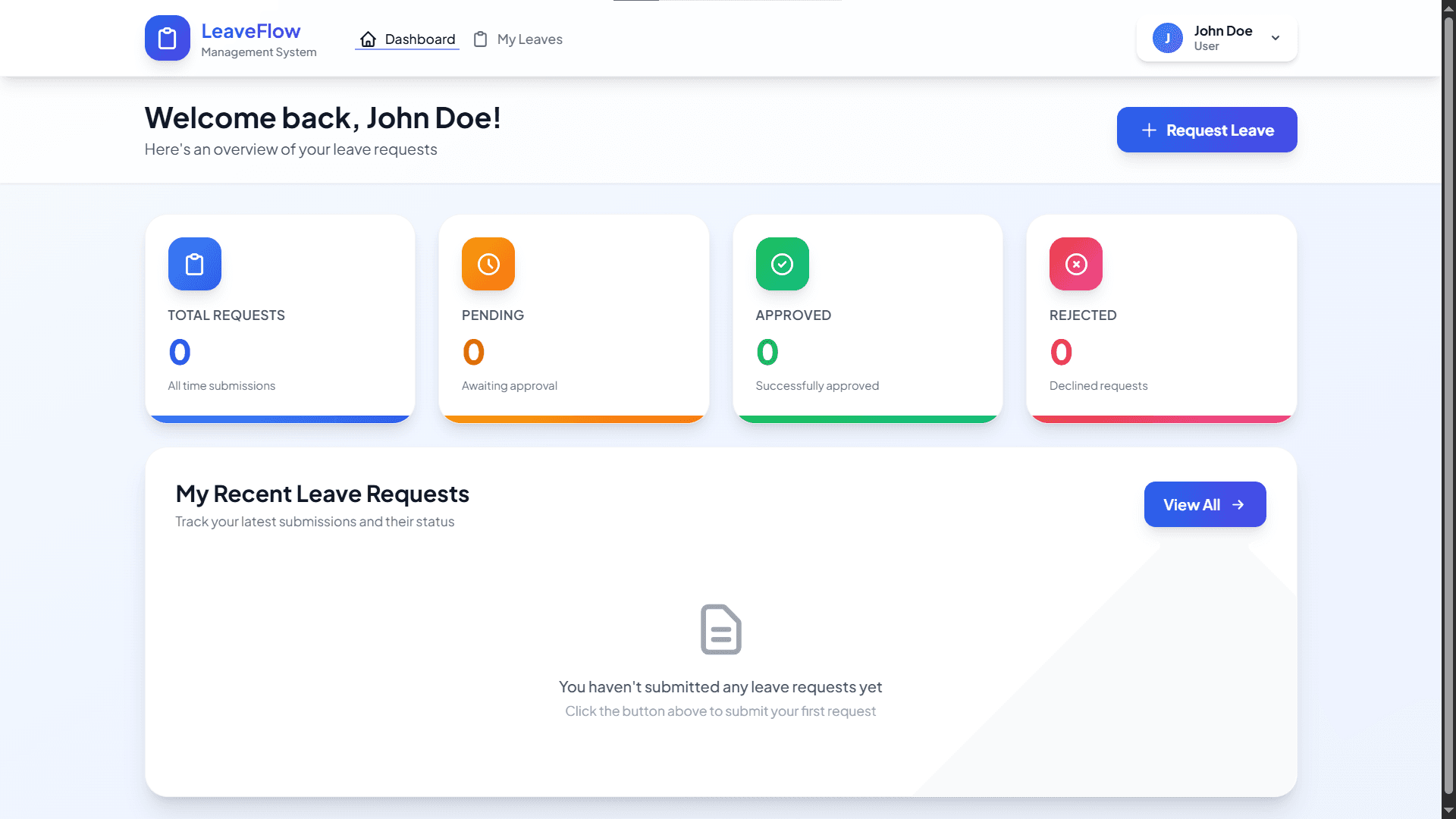Image resolution: width=1456 pixels, height=819 pixels.
Task: Click the 'Management System' subtitle
Action: click(259, 52)
